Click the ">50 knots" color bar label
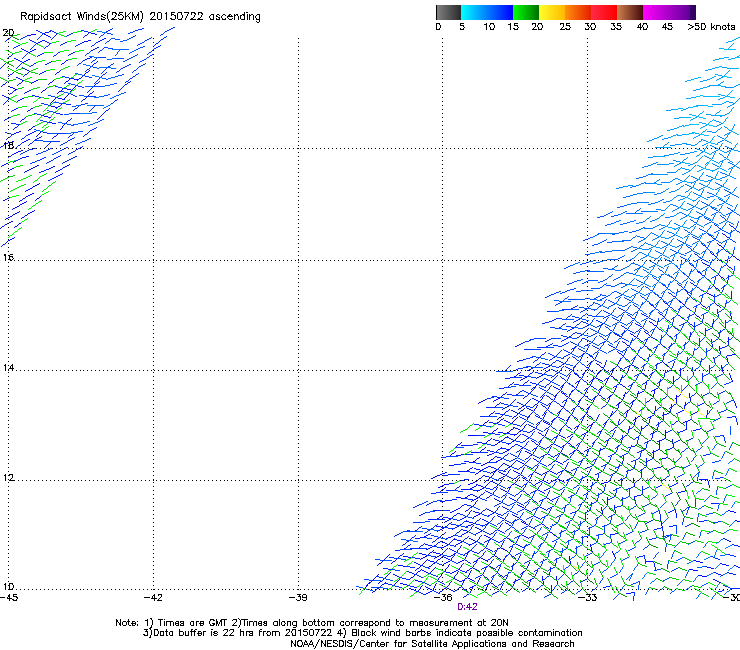 711,27
